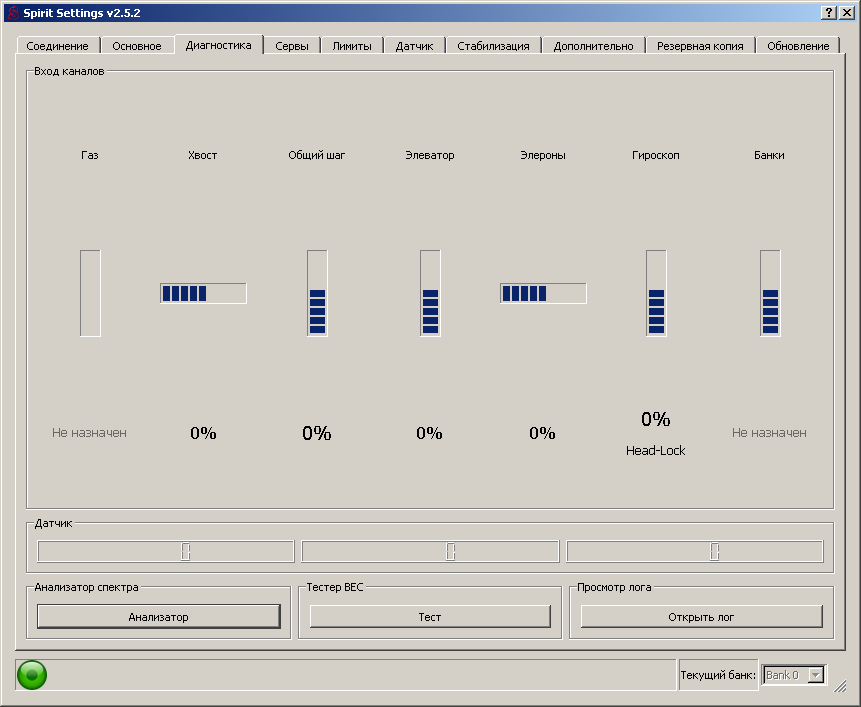
Task: Click the help question mark button
Action: (x=829, y=12)
